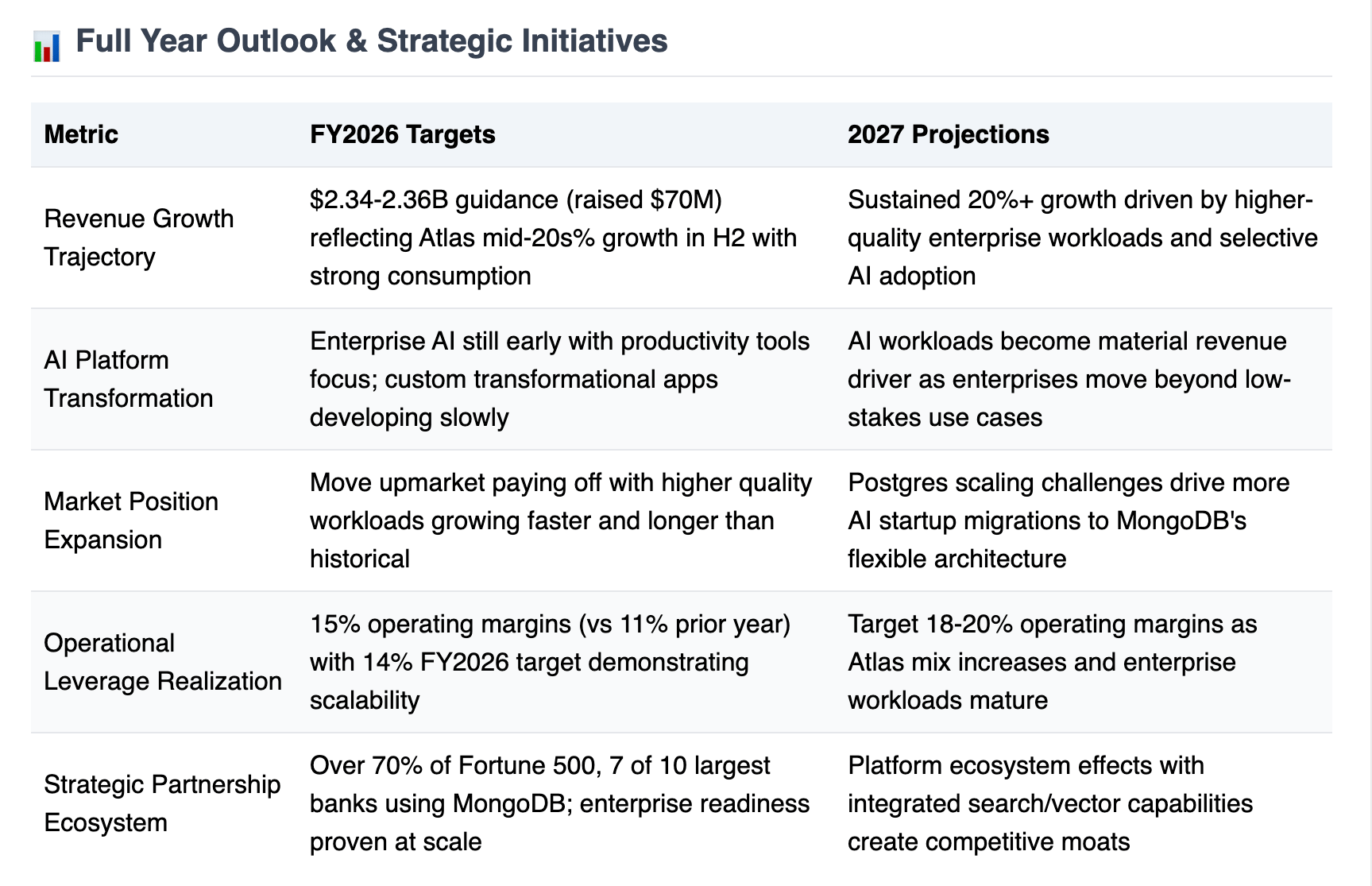Select the Metric column header
The height and width of the screenshot is (886, 1372).
81,134
